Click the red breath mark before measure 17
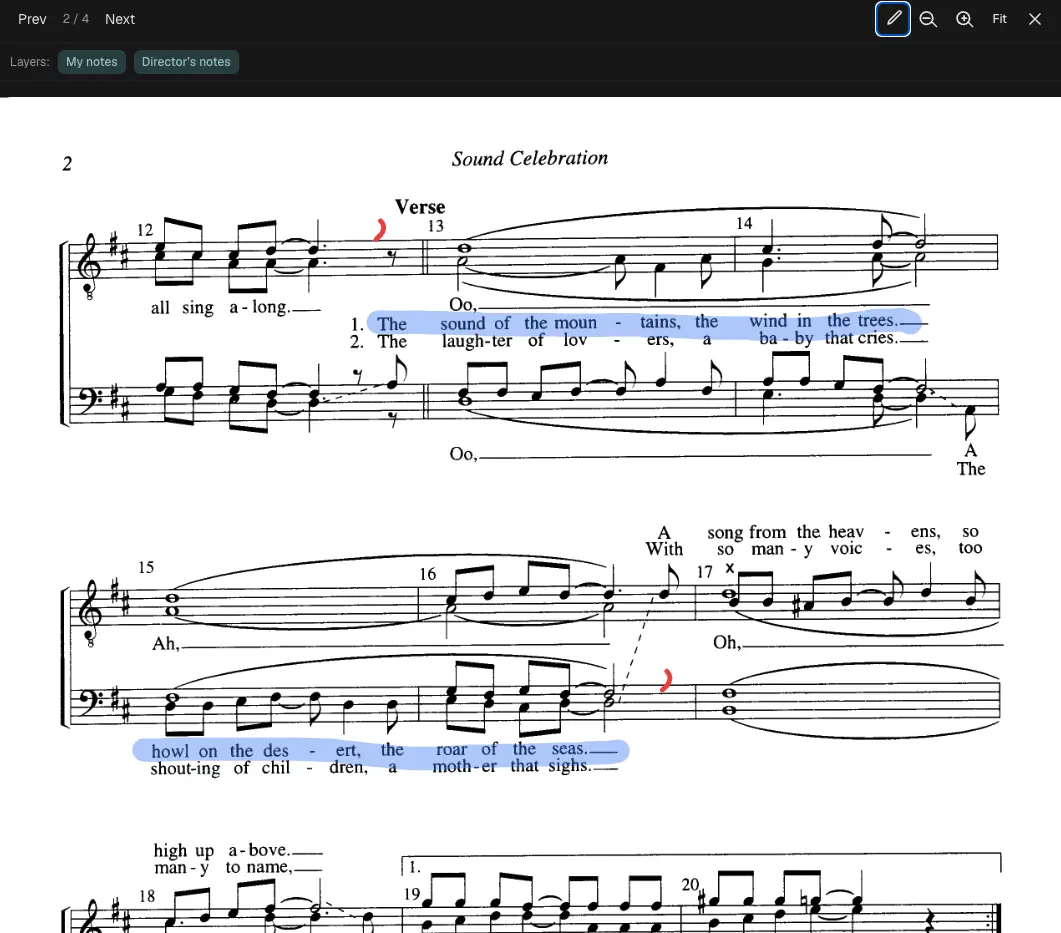1061x933 pixels. coord(667,680)
